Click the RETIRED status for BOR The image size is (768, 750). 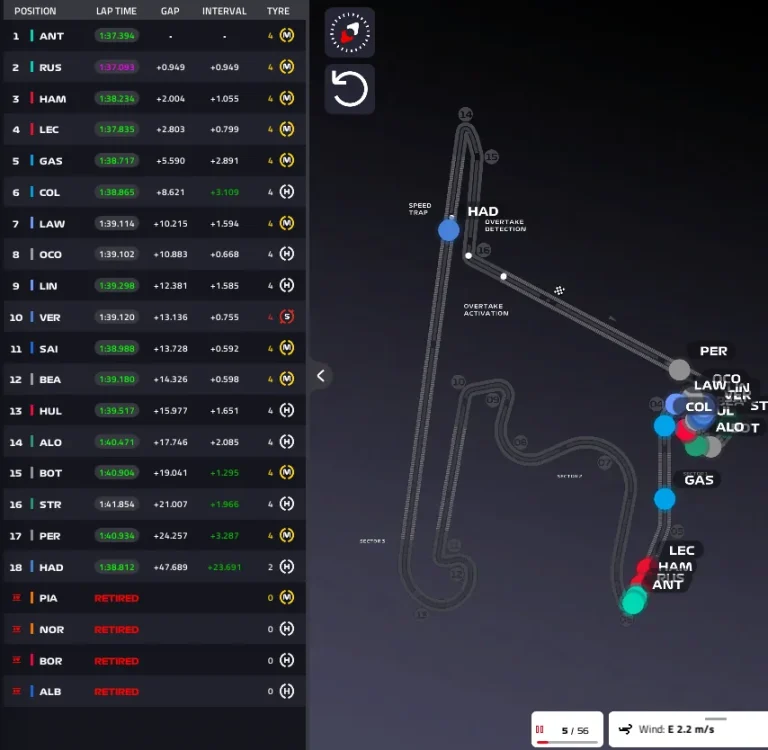(117, 661)
